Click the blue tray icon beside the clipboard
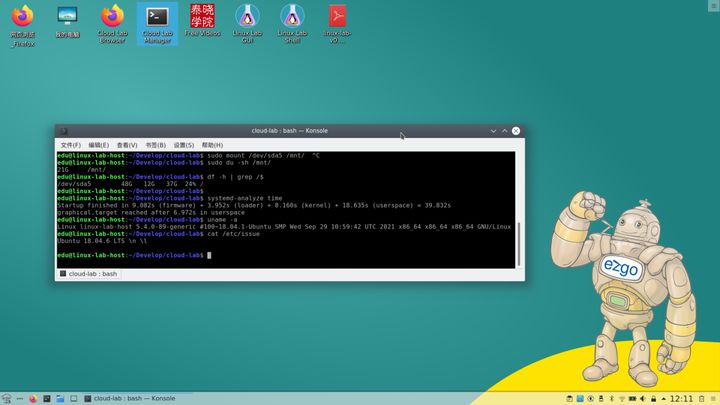The height and width of the screenshot is (405, 720). (x=580, y=399)
